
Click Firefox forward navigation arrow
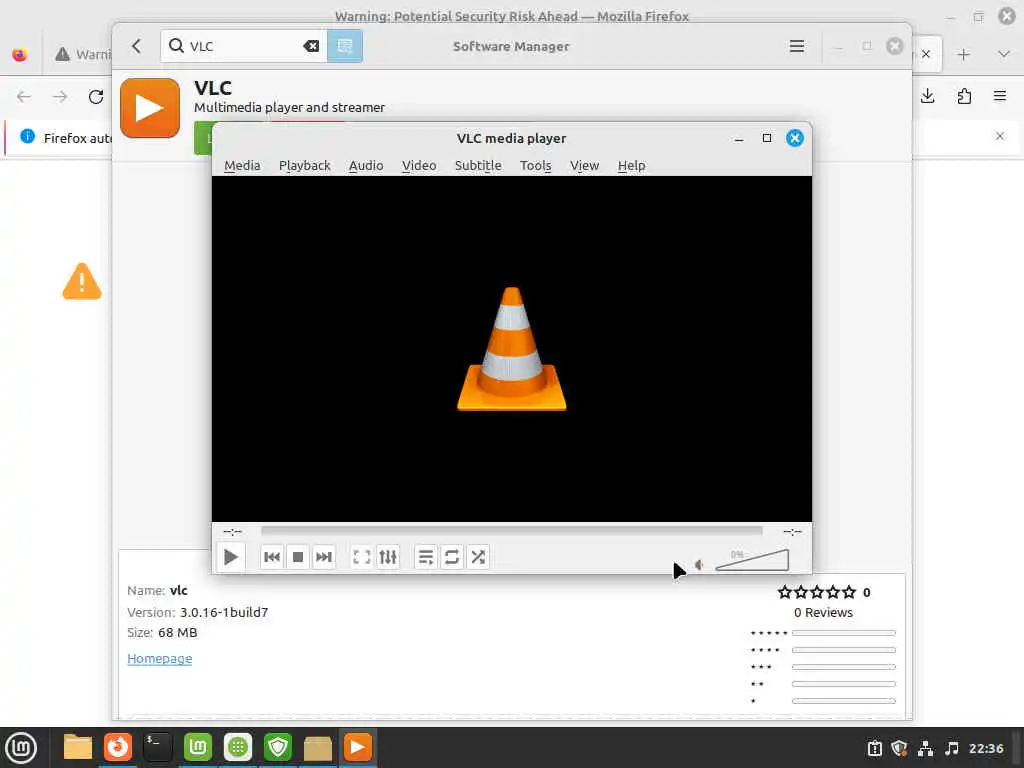tap(60, 97)
